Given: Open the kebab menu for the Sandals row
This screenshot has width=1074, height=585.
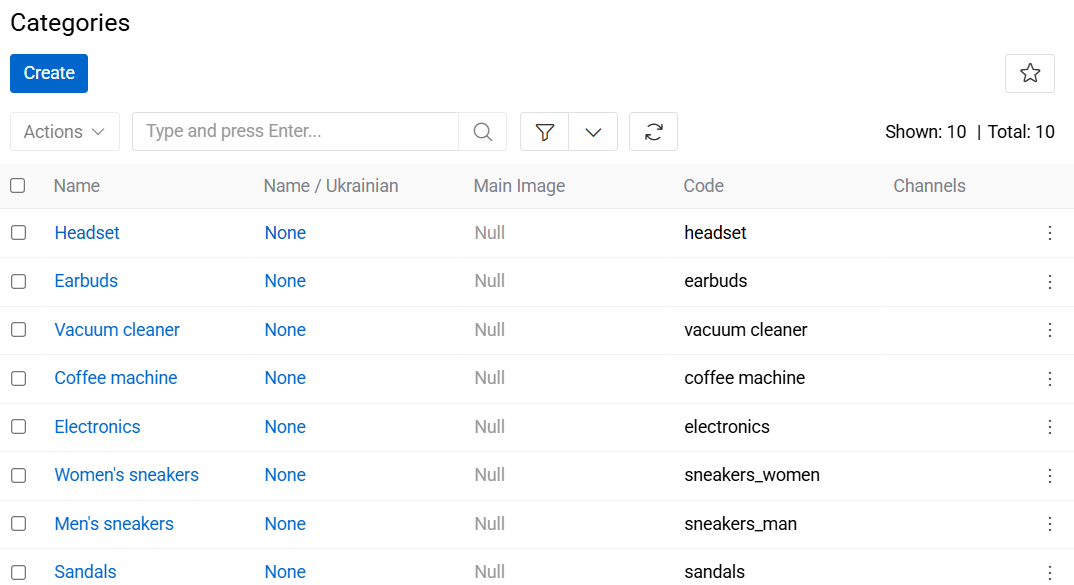Looking at the screenshot, I should 1050,571.
